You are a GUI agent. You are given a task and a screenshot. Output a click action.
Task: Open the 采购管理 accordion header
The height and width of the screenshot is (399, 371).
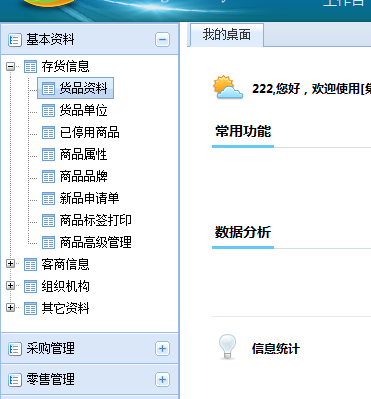click(90, 349)
